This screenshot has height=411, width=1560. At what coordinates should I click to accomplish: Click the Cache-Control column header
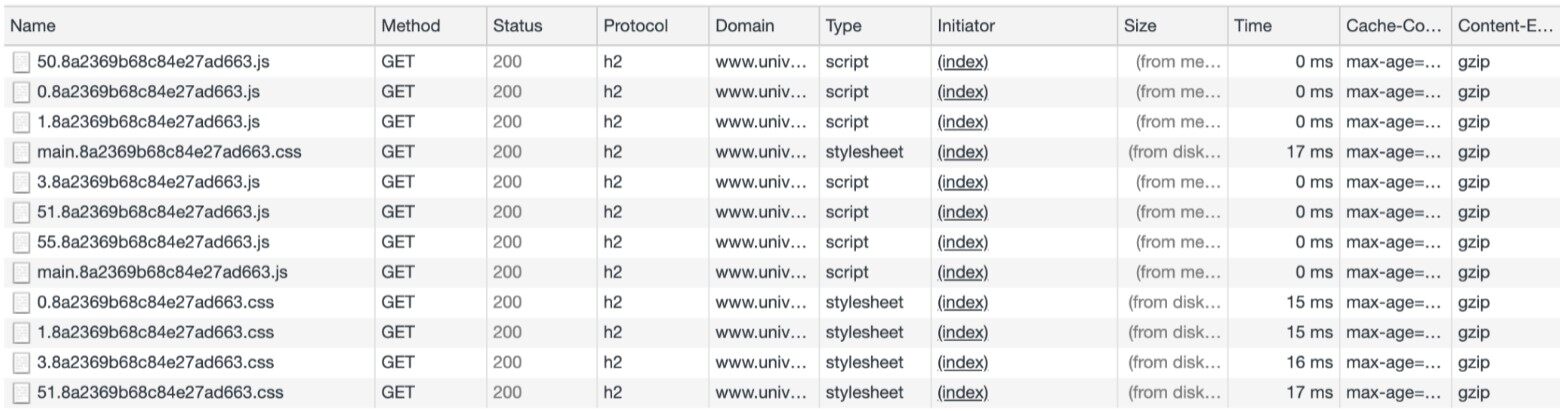(x=1394, y=26)
